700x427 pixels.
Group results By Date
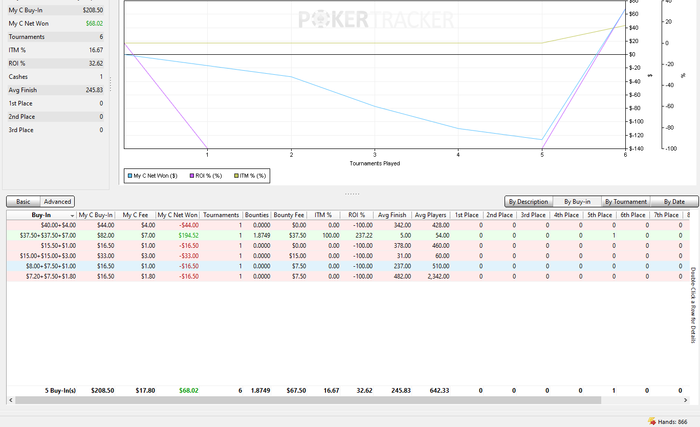click(x=674, y=201)
